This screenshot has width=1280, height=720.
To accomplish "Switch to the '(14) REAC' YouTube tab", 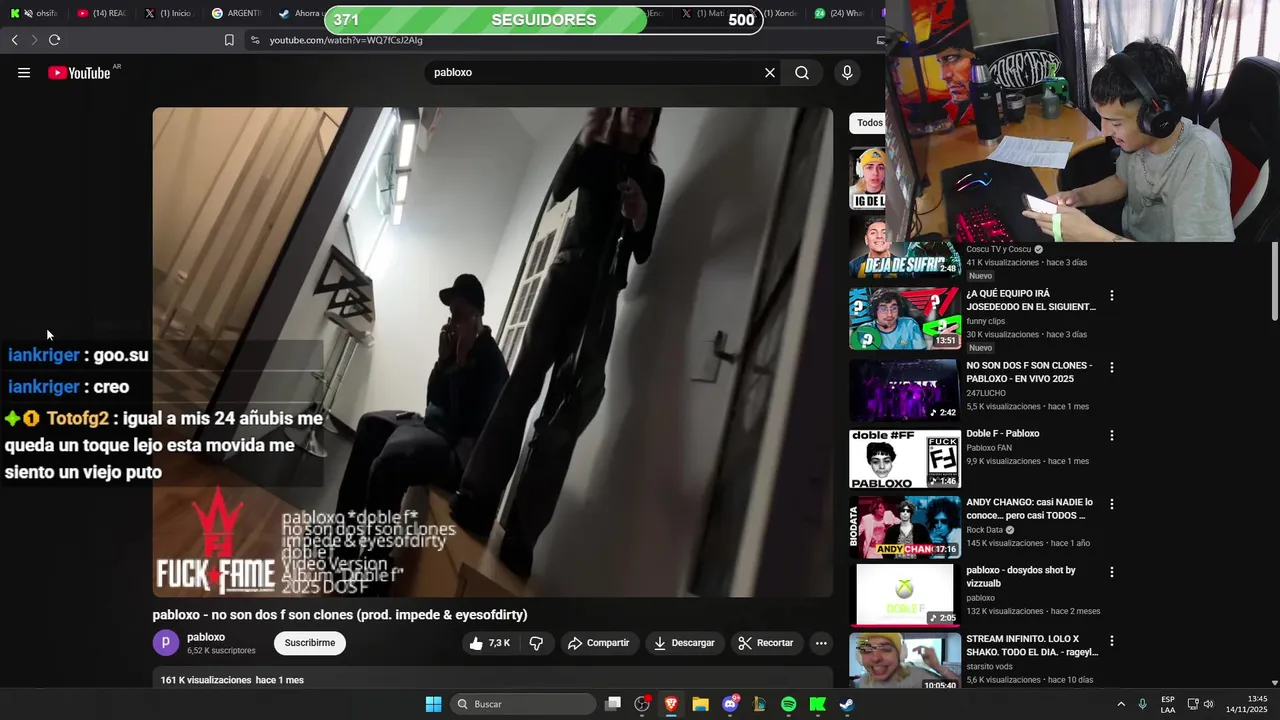I will pyautogui.click(x=103, y=13).
